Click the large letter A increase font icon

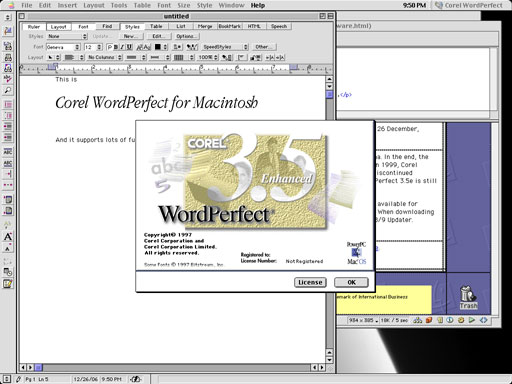pos(8,237)
